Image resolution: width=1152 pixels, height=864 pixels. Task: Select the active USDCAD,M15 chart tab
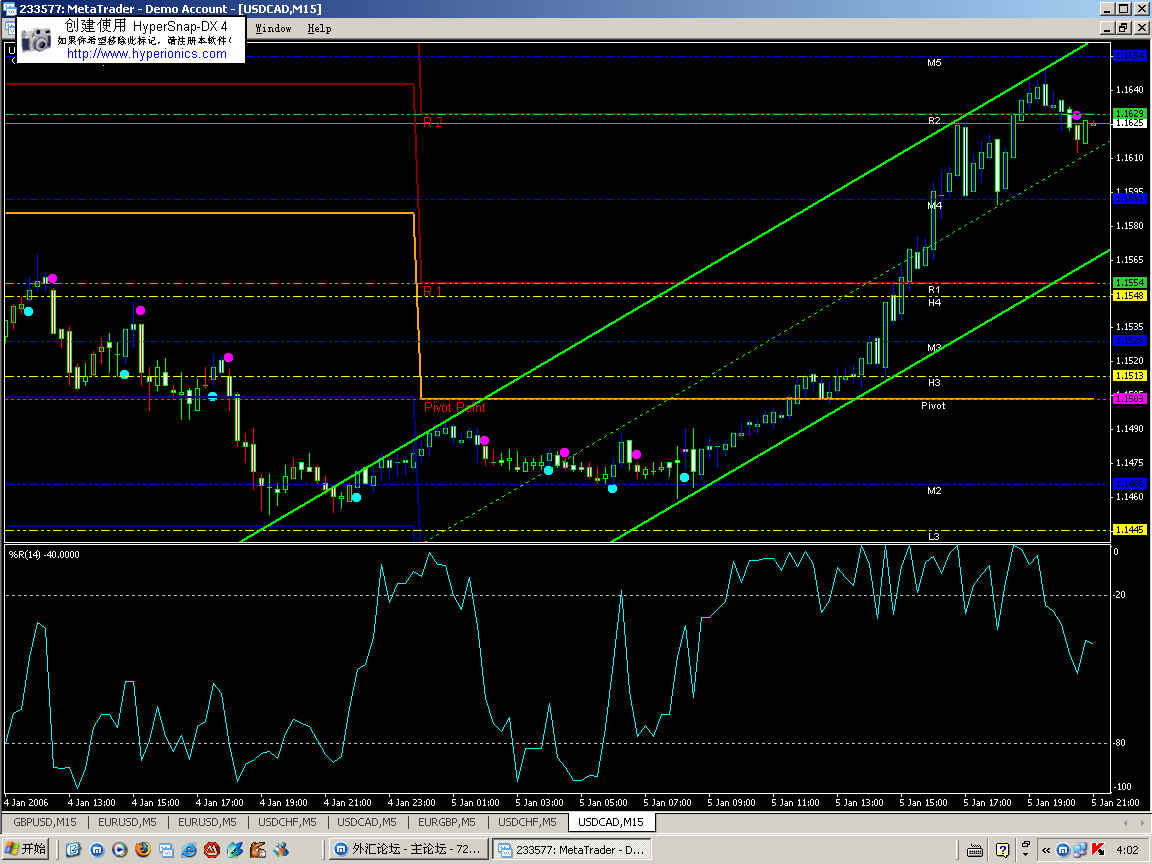click(611, 822)
